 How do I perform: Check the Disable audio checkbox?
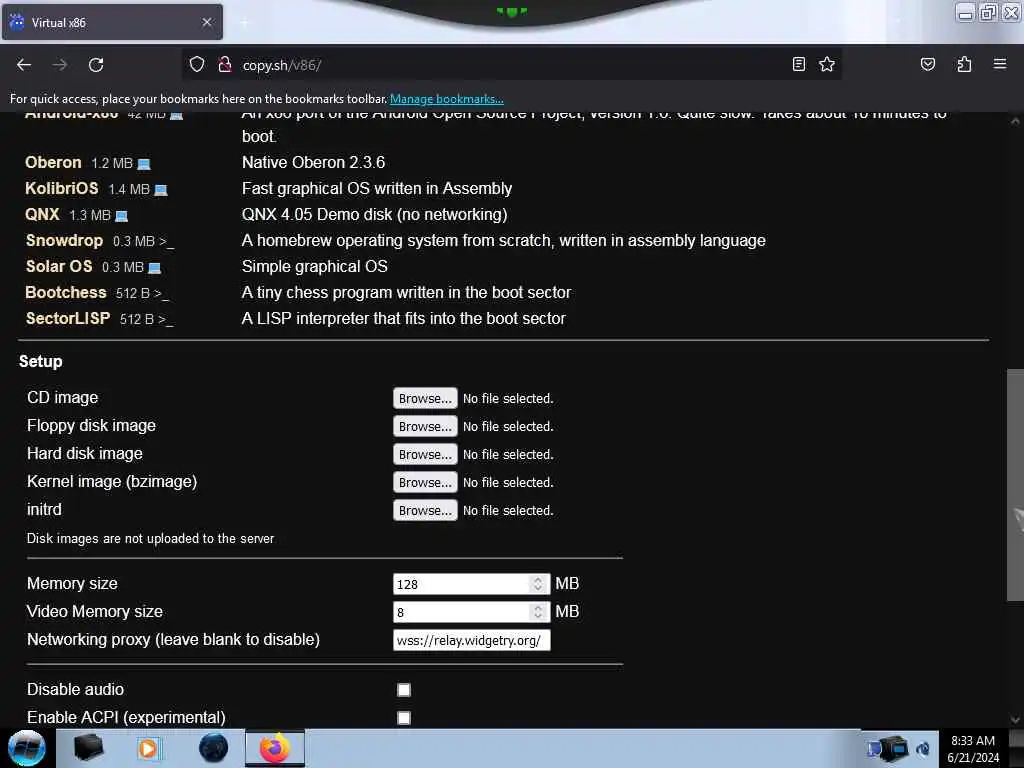[404, 690]
